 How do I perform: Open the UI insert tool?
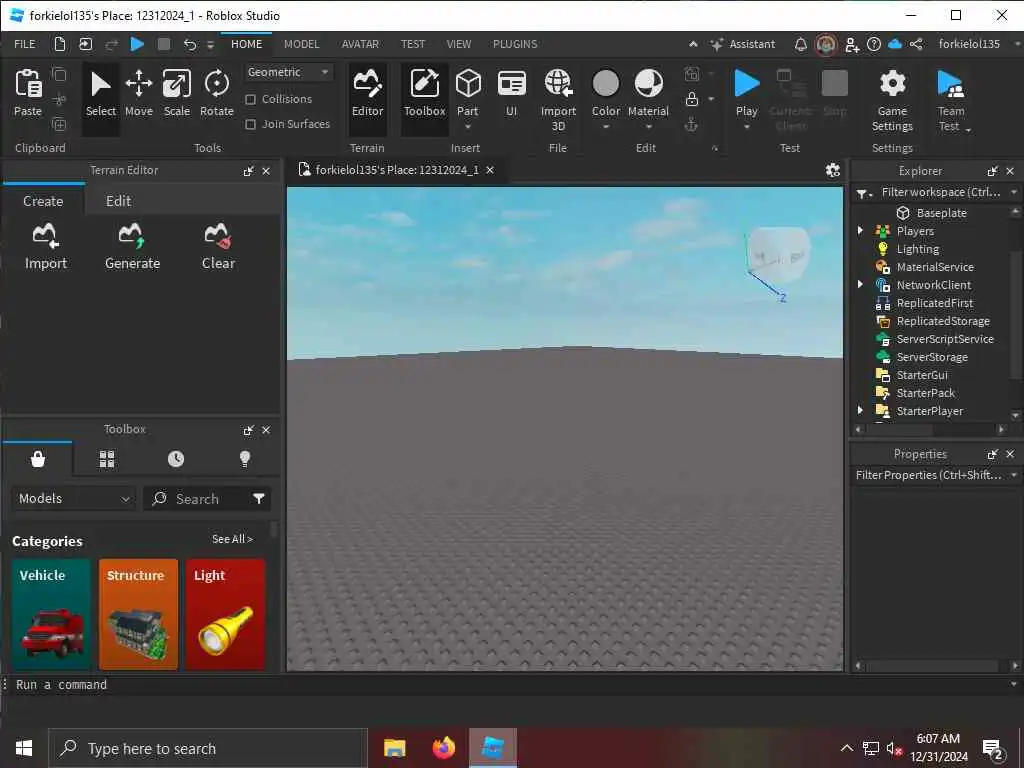[511, 93]
